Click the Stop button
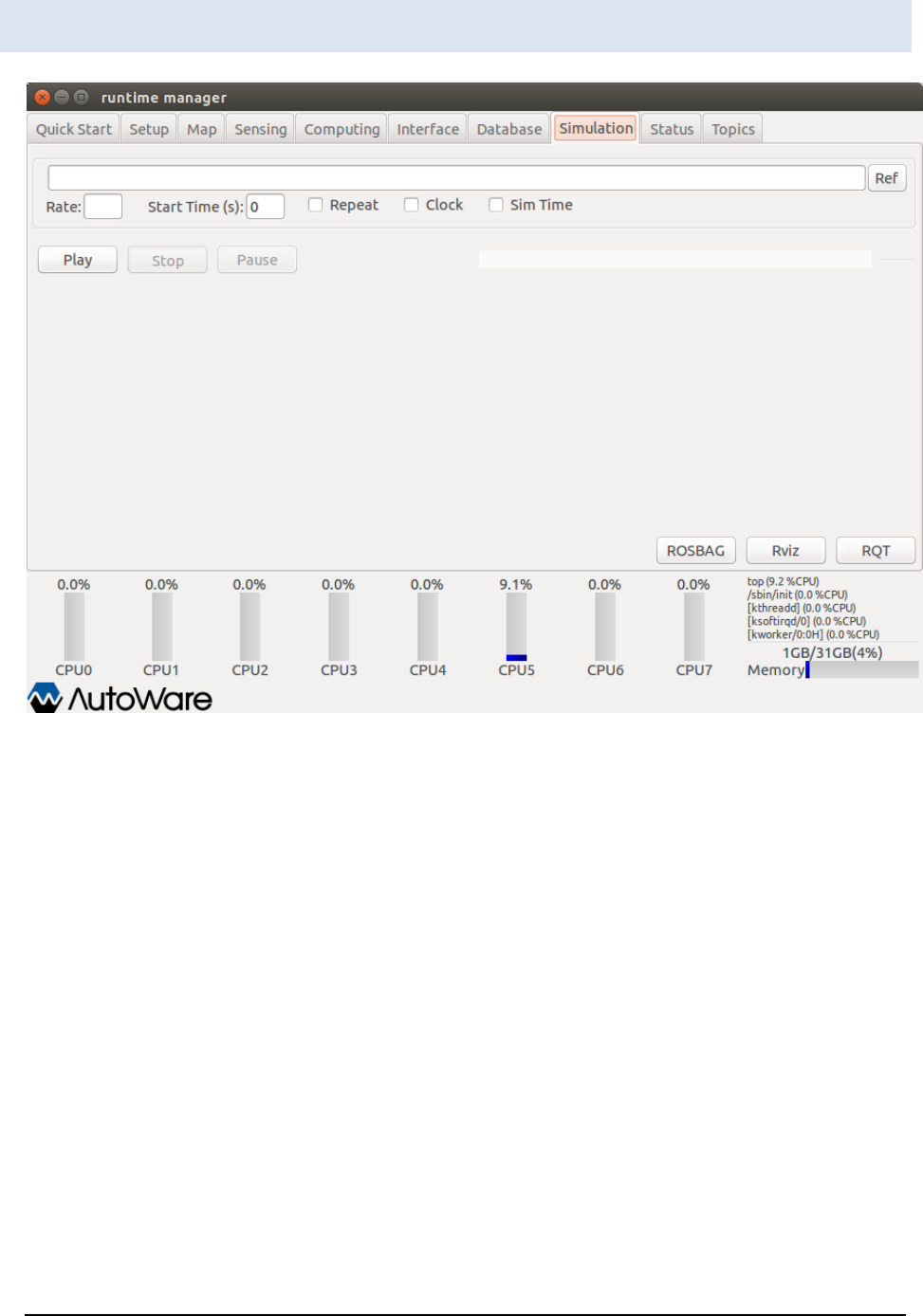923x1316 pixels. [168, 260]
